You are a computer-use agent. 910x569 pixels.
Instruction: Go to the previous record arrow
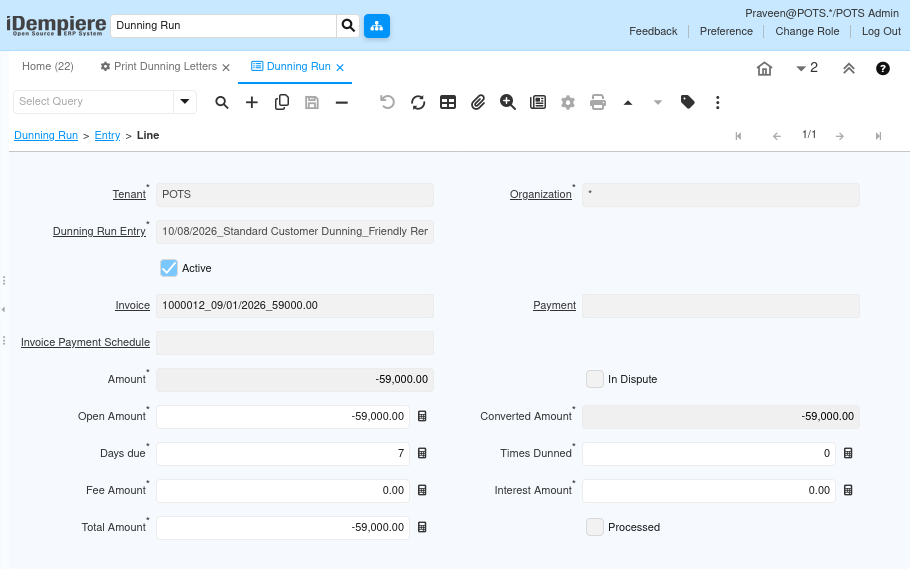[x=777, y=136]
